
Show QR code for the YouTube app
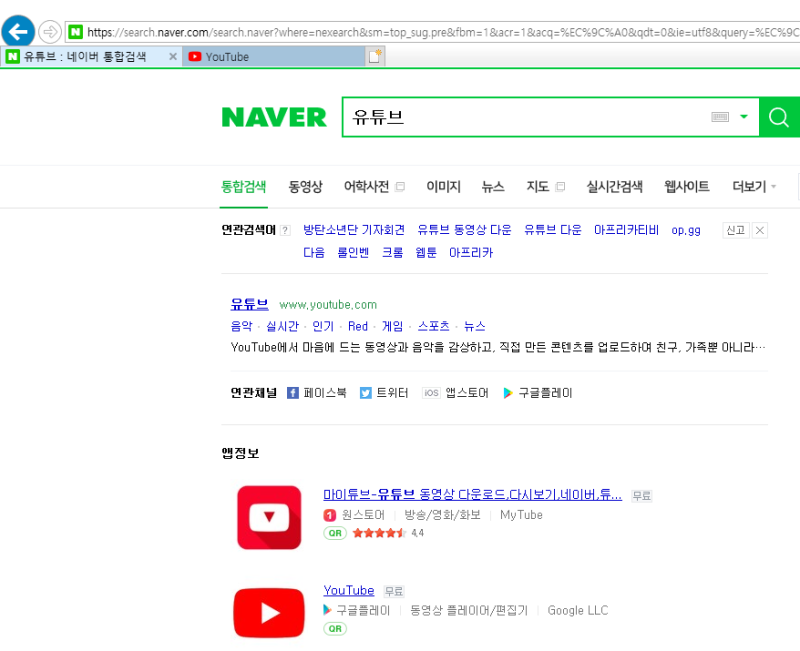pos(335,629)
